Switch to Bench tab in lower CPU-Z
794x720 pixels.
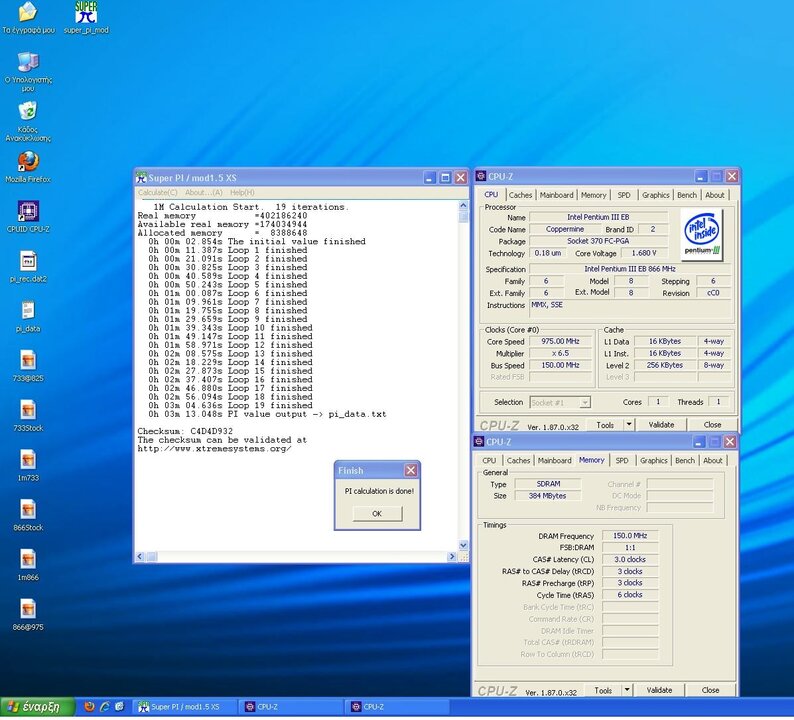click(685, 460)
